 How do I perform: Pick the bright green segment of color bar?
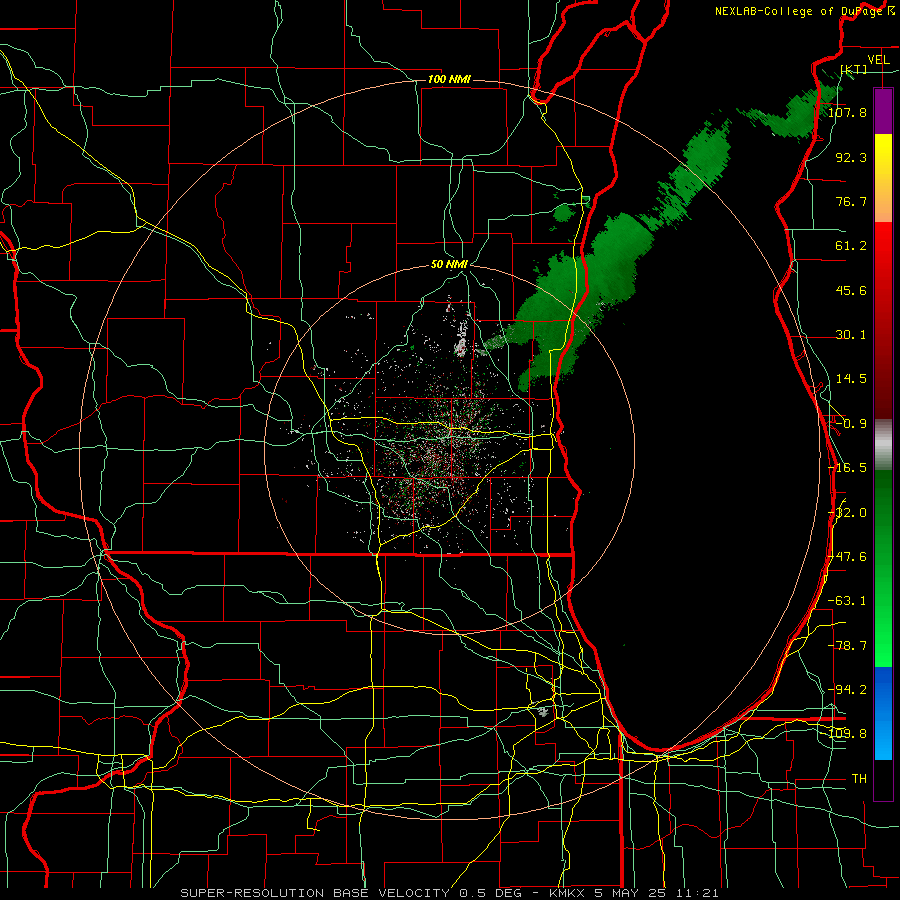[883, 643]
